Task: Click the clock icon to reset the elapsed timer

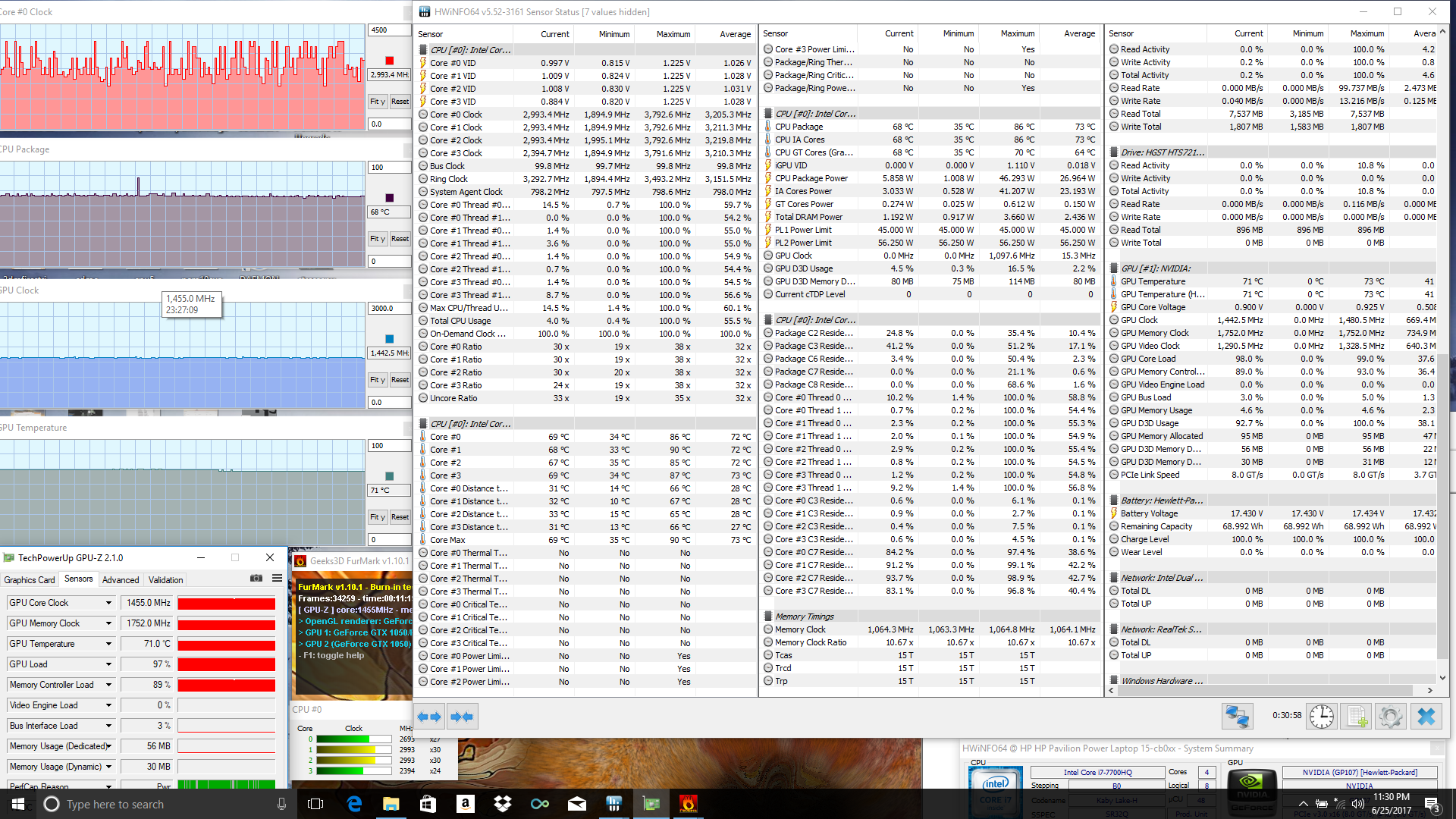Action: click(x=1321, y=717)
